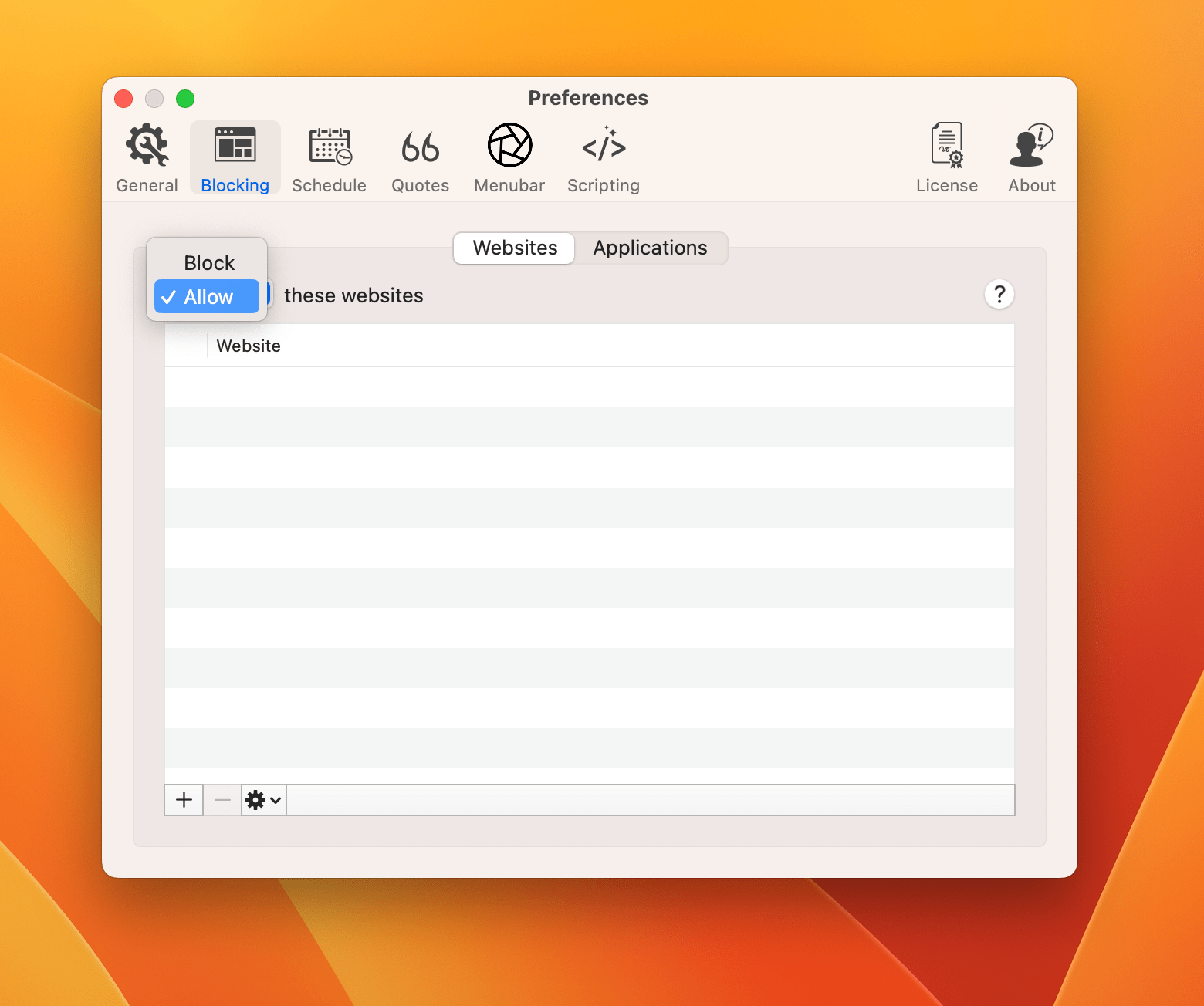Screen dimensions: 1204x1006
Task: Open the Schedule preferences pane
Action: 330,158
